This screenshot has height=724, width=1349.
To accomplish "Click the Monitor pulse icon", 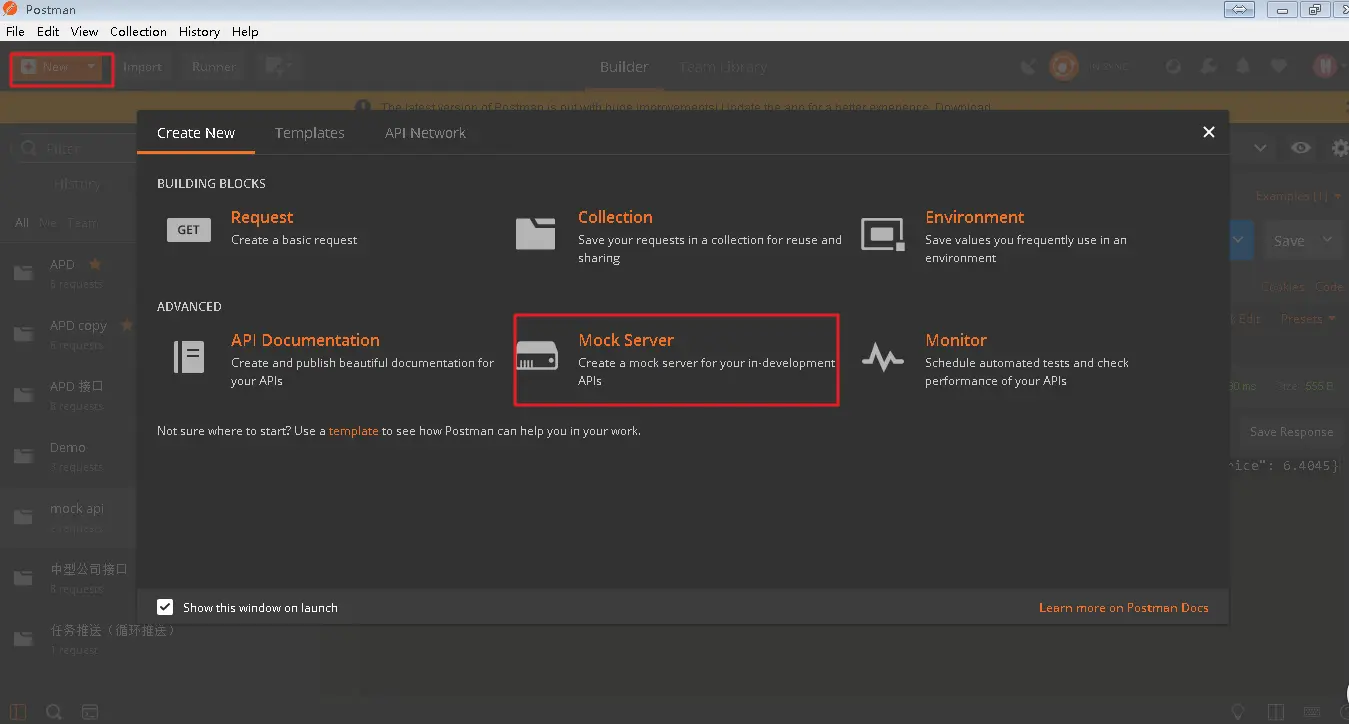I will 883,357.
